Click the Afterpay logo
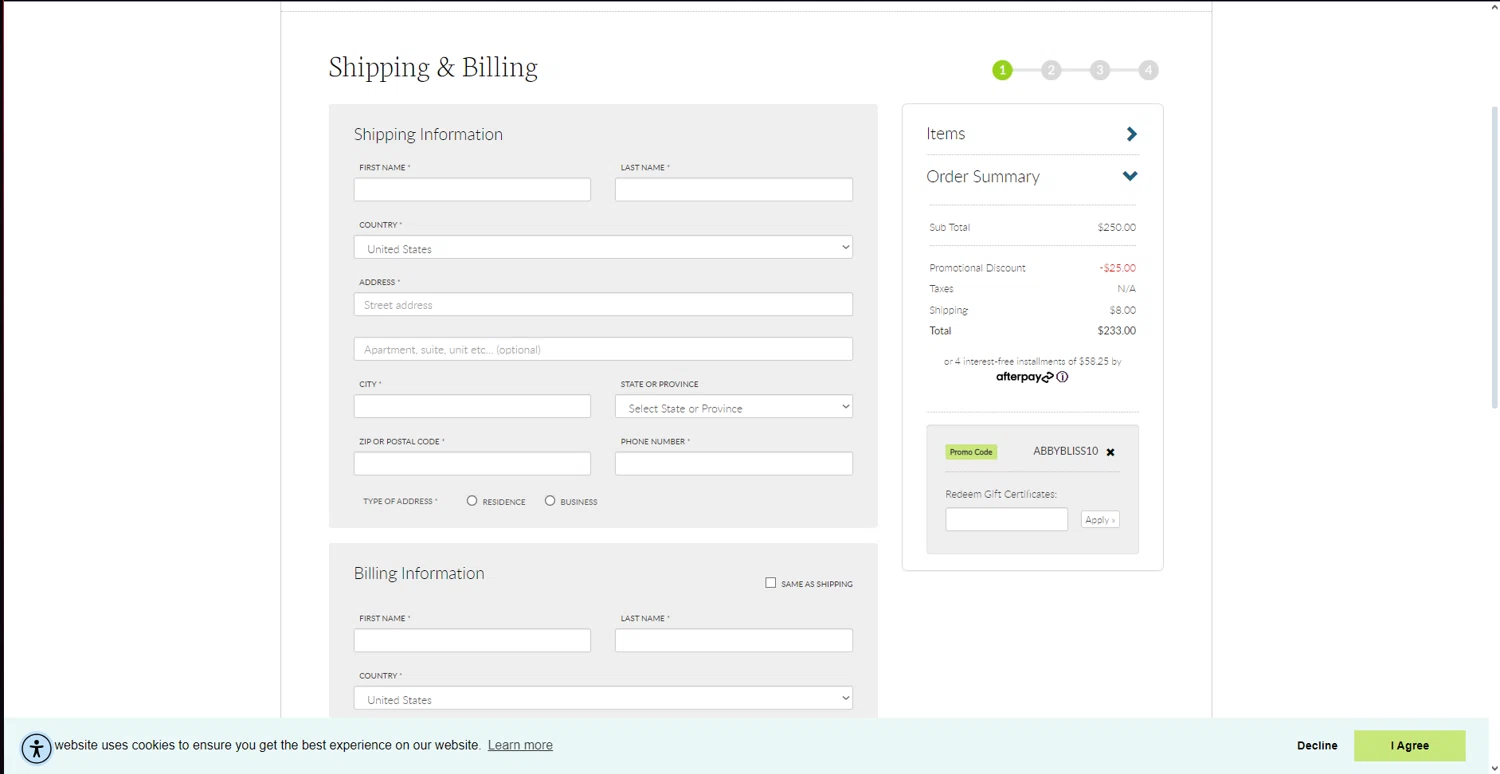The height and width of the screenshot is (774, 1500). pyautogui.click(x=1024, y=377)
